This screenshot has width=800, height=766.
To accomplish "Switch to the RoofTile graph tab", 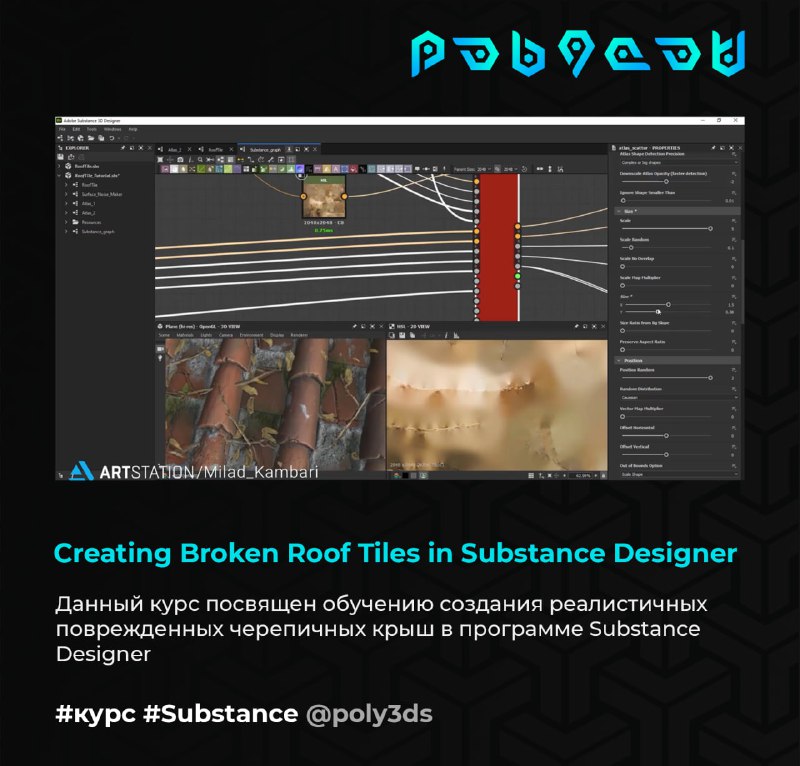I will point(216,150).
